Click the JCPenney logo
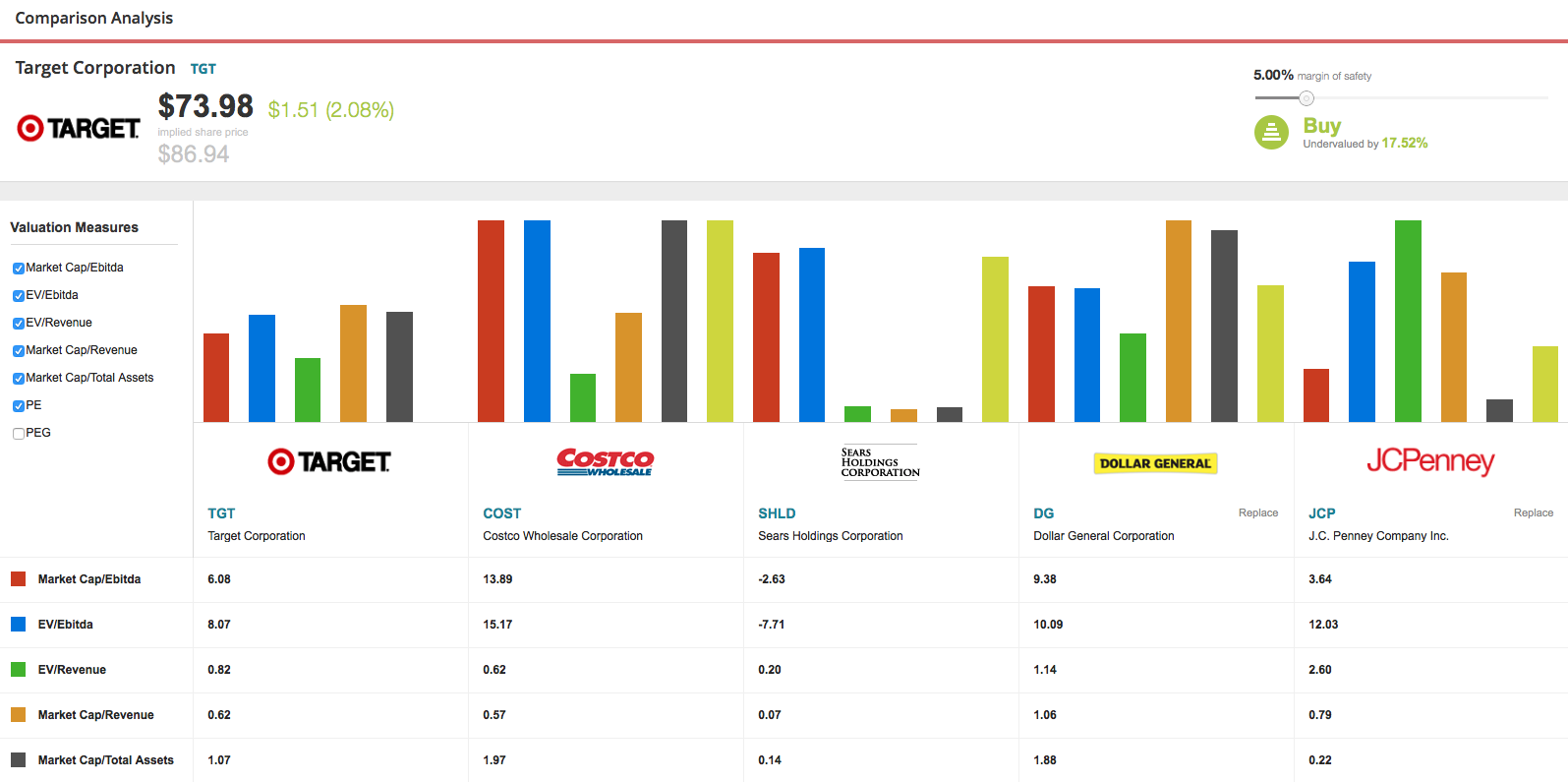The image size is (1568, 782). tap(1430, 461)
